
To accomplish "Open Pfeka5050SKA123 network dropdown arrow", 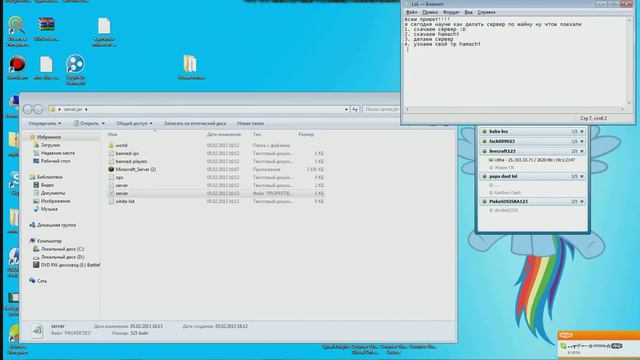I will tap(582, 202).
